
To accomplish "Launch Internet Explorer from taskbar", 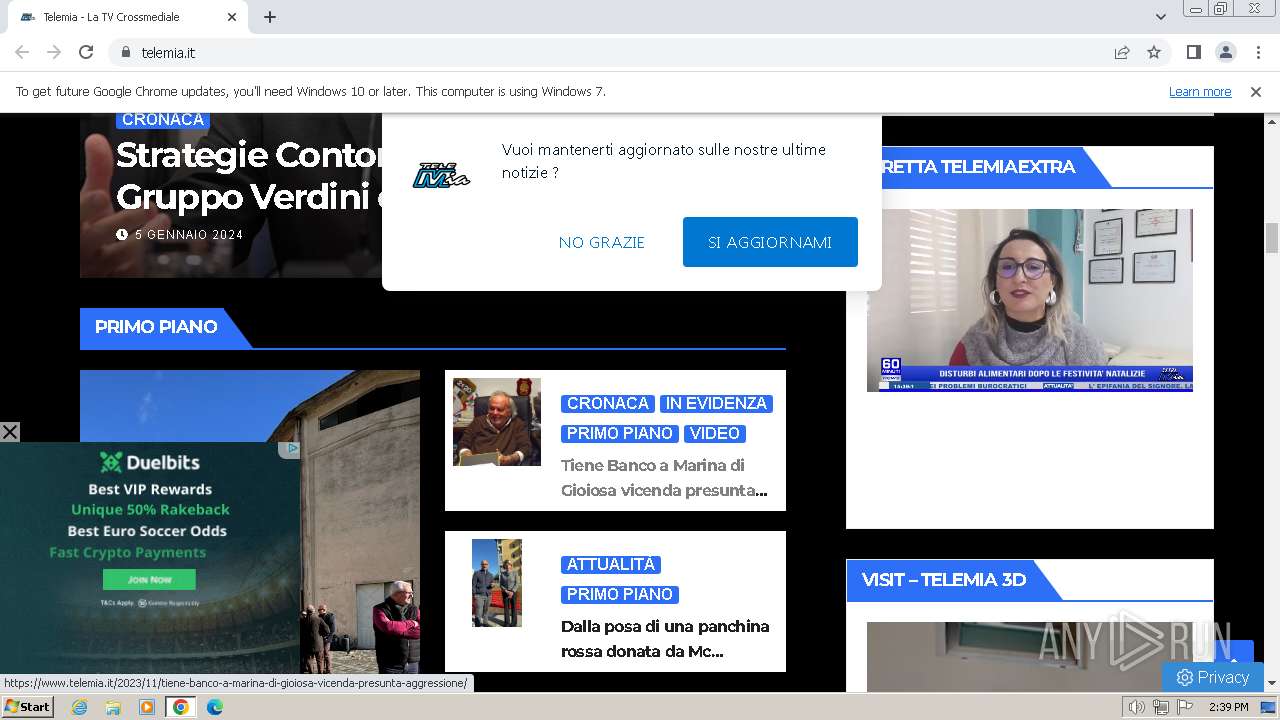I will click(79, 707).
